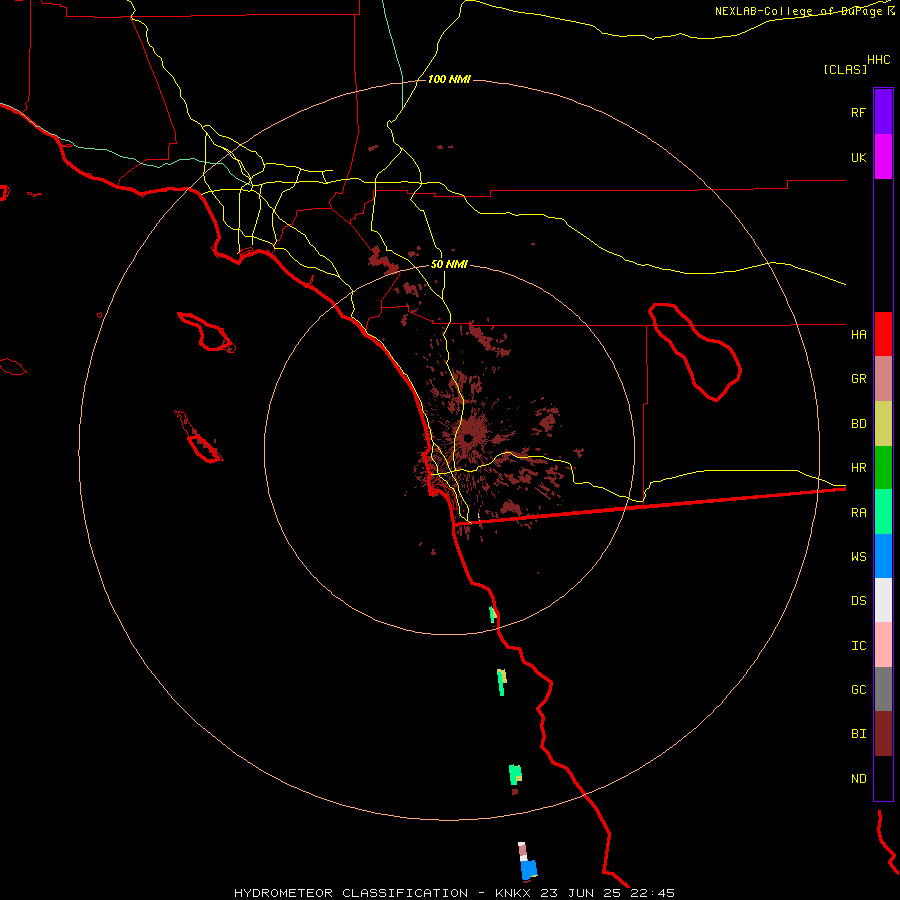Click the 'BD' legend label
Image resolution: width=900 pixels, height=900 pixels.
(859, 424)
